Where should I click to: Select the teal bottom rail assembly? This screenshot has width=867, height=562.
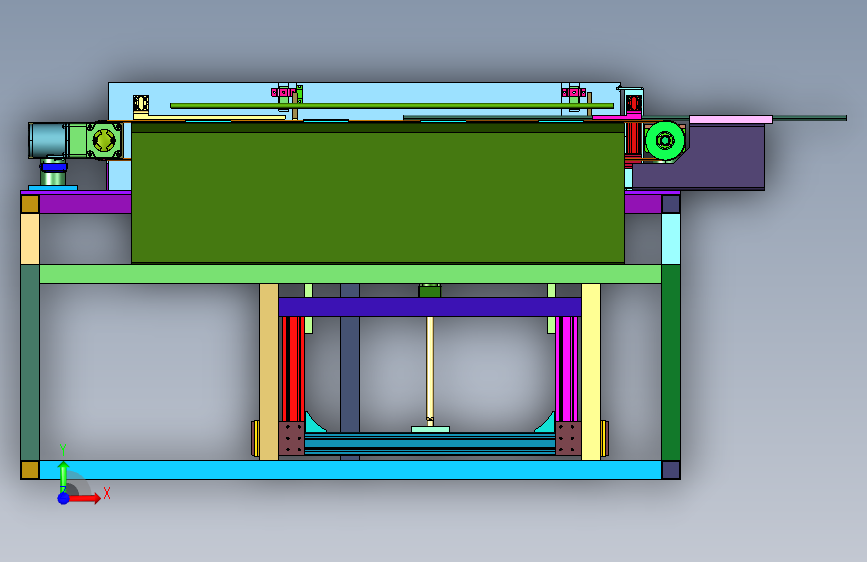tap(430, 444)
